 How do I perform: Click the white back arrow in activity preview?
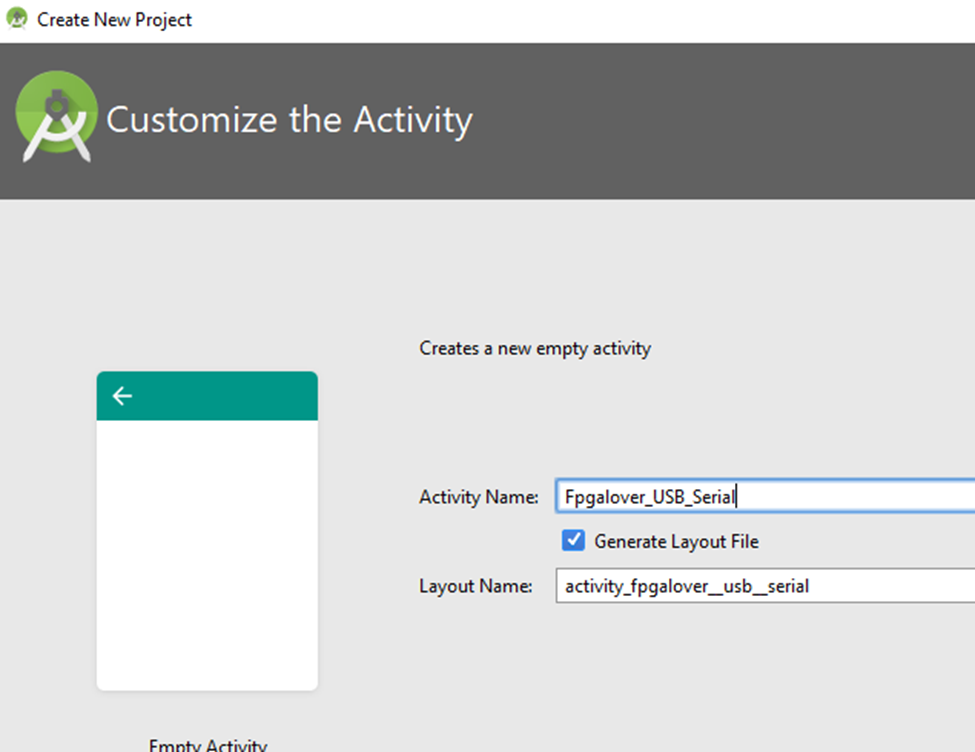[122, 396]
